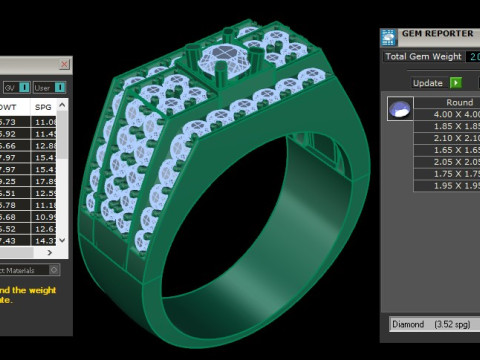The height and width of the screenshot is (360, 480).
Task: Click the scroll-up arrow of the weight table
Action: point(62,105)
